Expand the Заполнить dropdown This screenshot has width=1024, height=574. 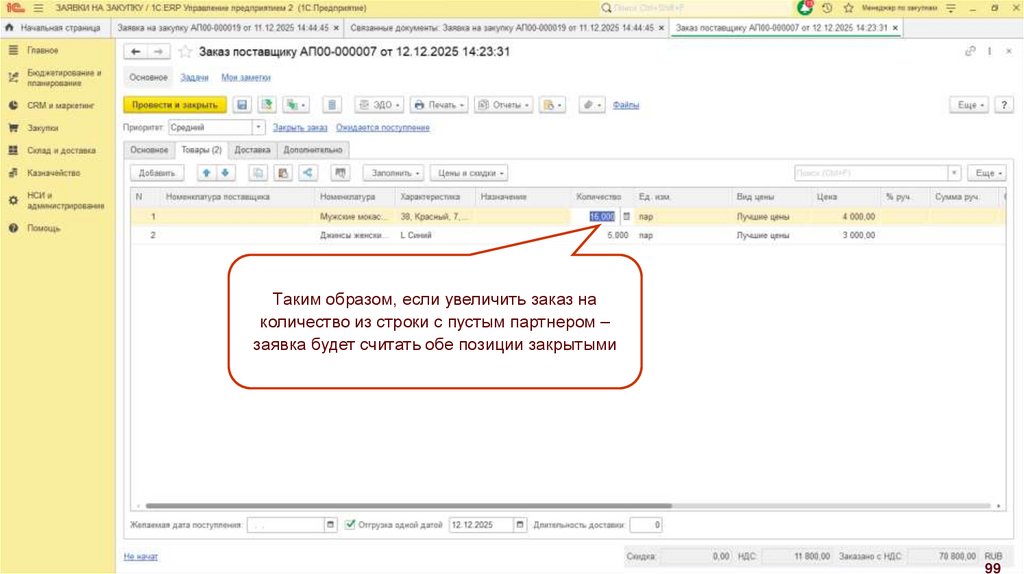coord(393,173)
